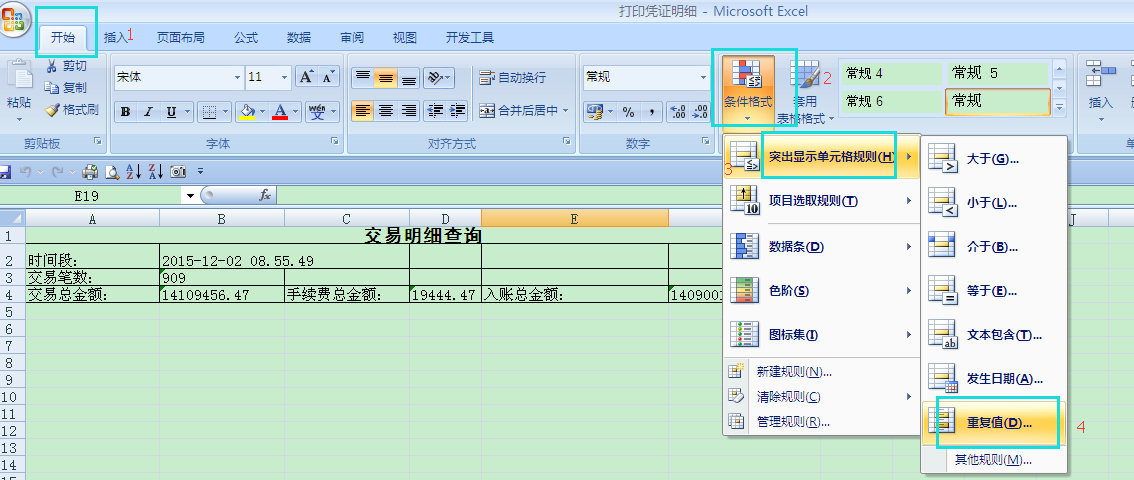
Task: Apply comma style to the number
Action: click(651, 111)
